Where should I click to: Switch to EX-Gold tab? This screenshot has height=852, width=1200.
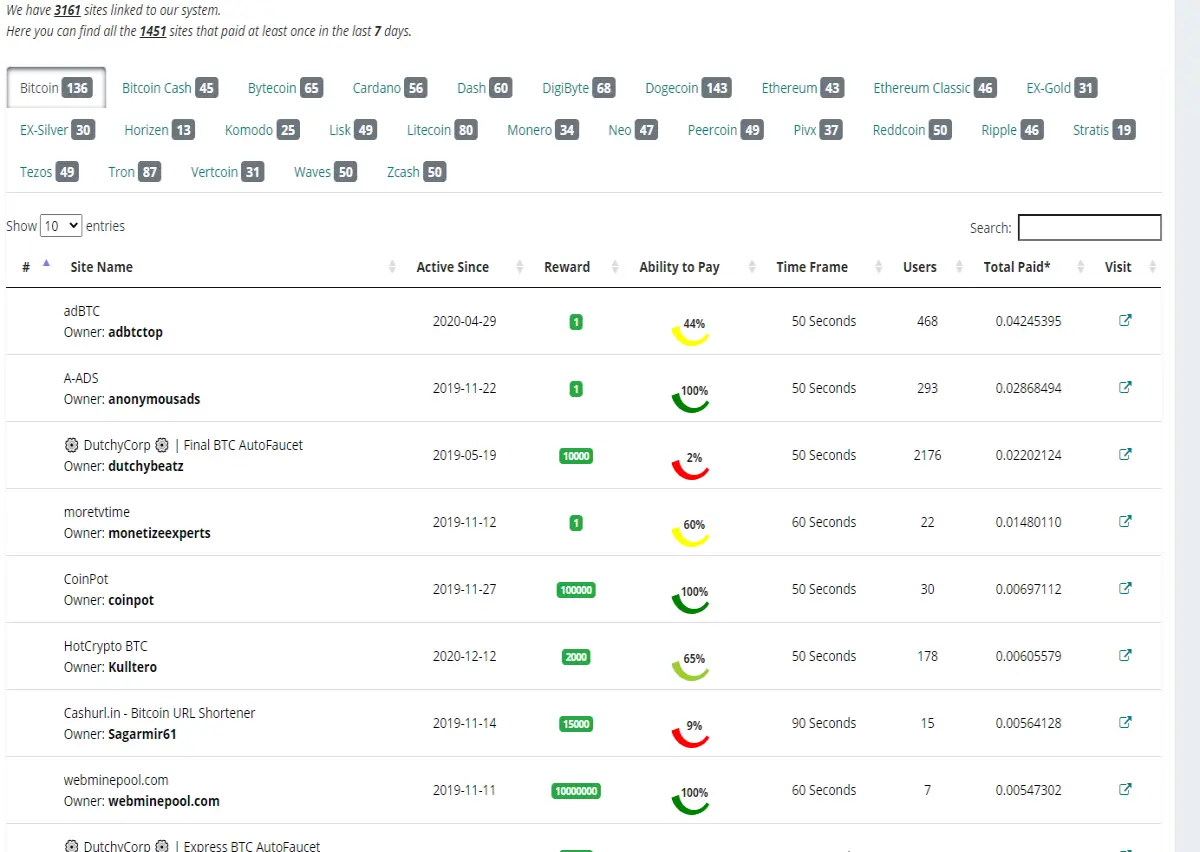click(x=1061, y=88)
